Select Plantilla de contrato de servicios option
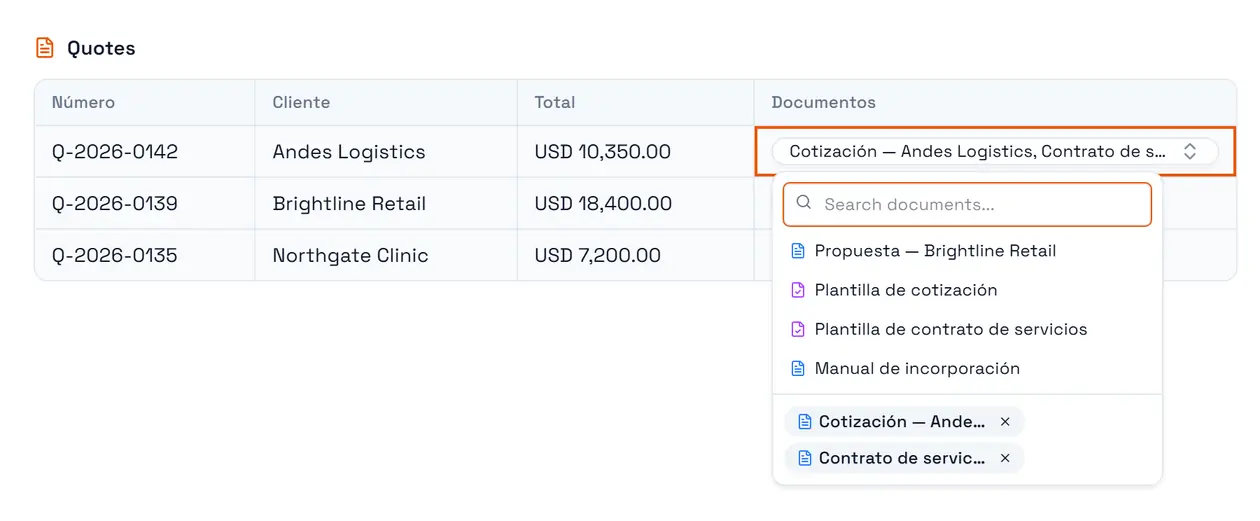This screenshot has height=521, width=1260. [967, 329]
